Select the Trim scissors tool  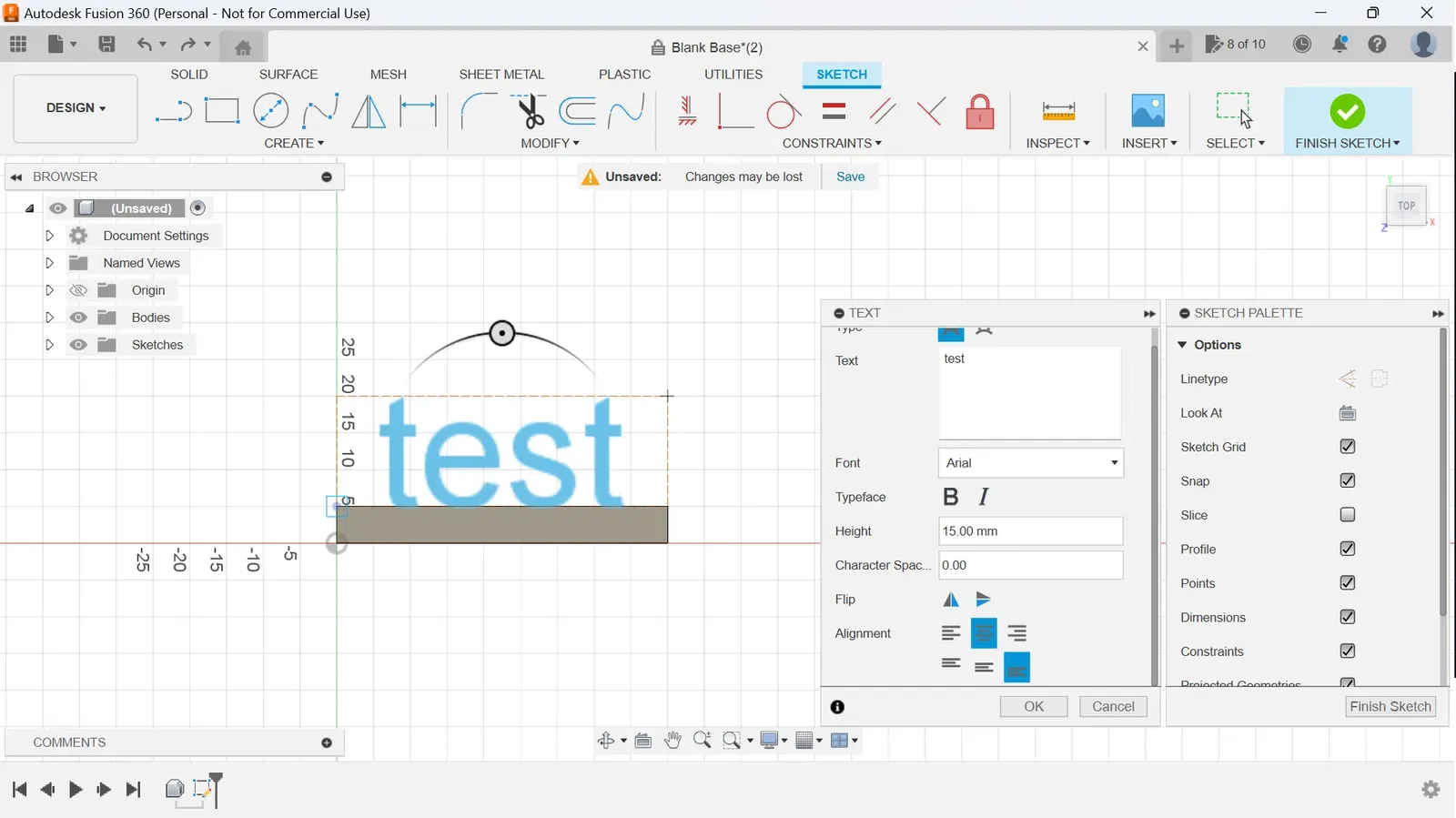click(529, 111)
